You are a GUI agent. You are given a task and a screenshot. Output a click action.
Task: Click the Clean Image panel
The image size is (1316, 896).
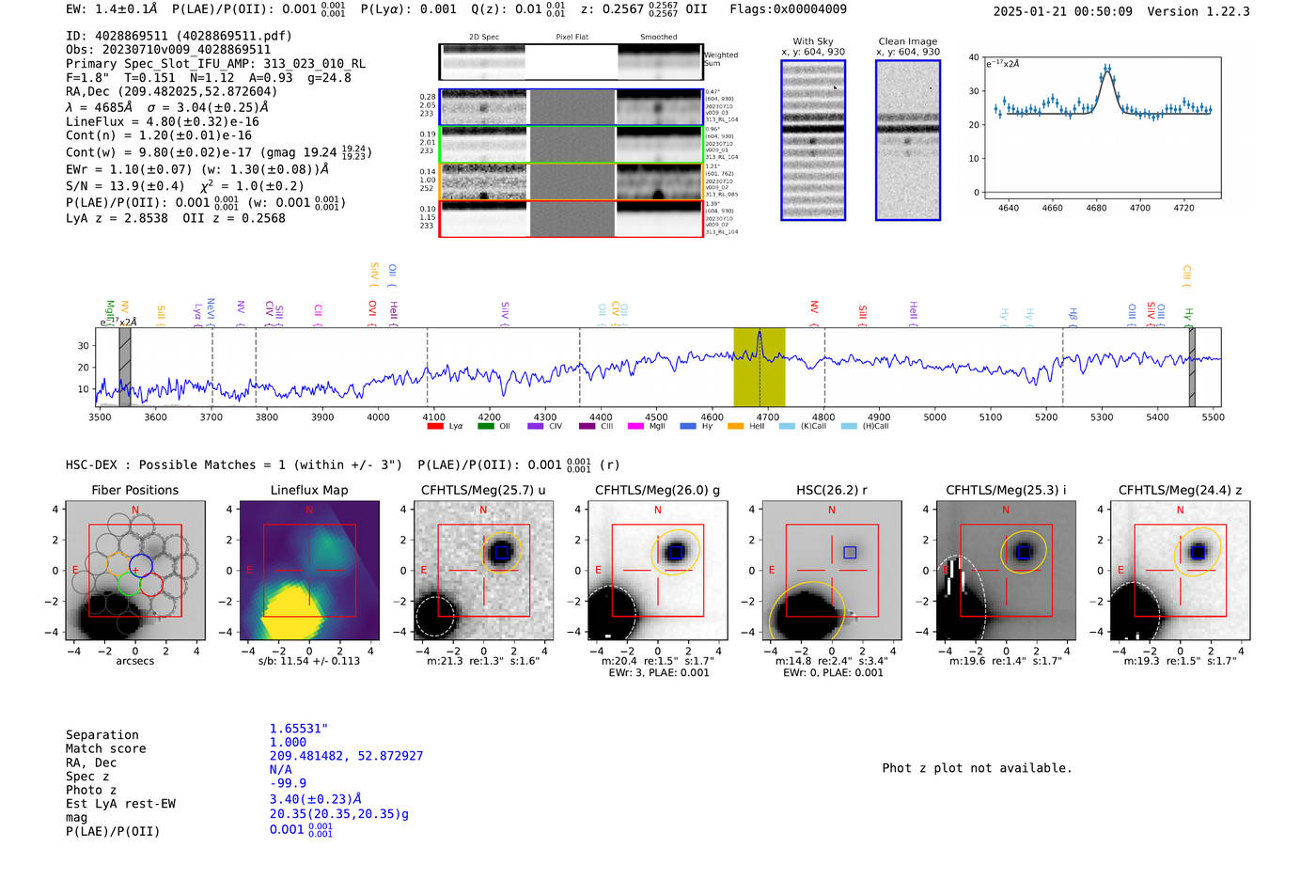(x=908, y=140)
